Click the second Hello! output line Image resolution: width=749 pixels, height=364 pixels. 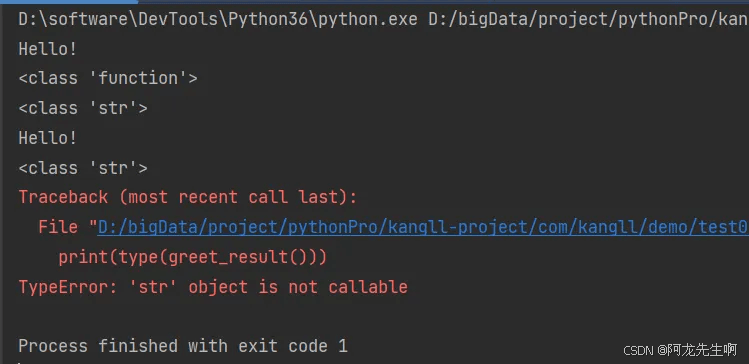(48, 138)
